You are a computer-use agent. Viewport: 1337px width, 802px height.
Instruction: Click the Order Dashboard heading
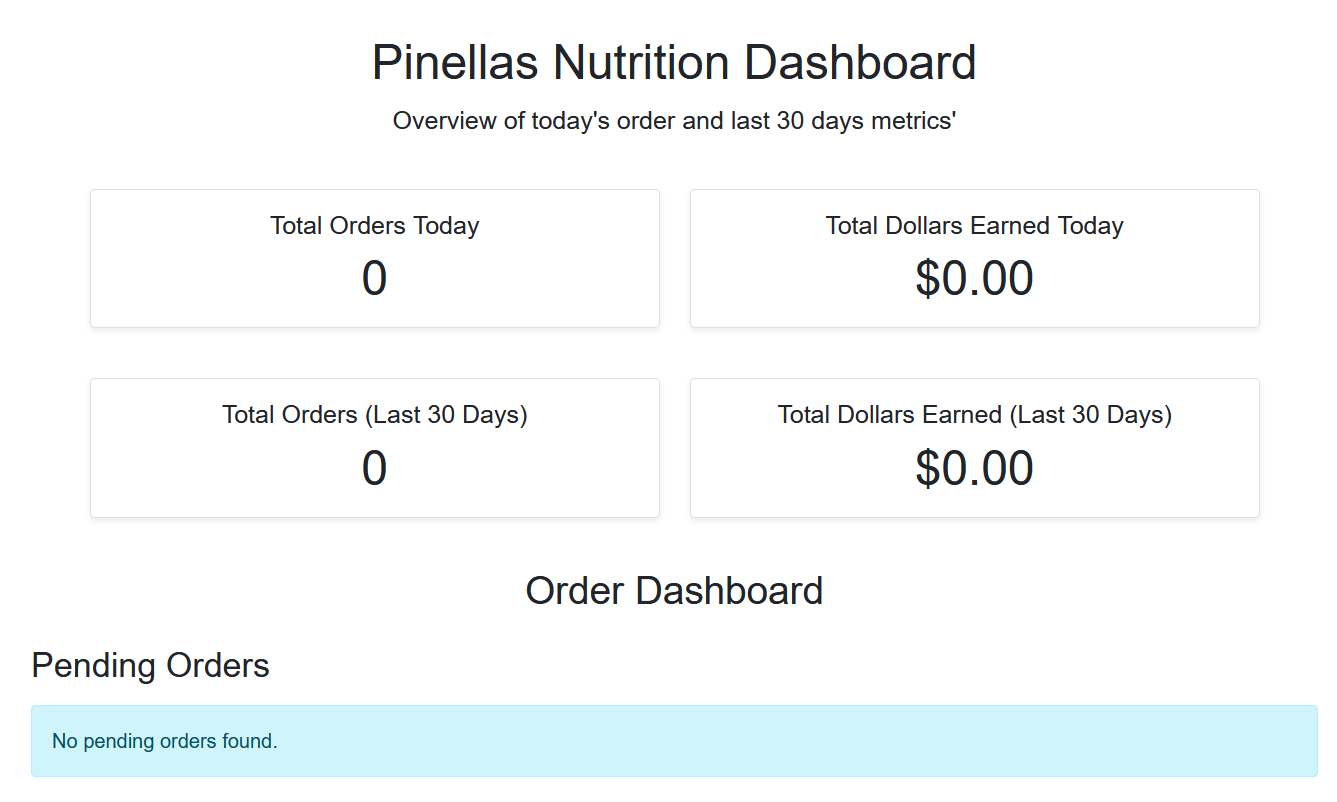[x=675, y=590]
